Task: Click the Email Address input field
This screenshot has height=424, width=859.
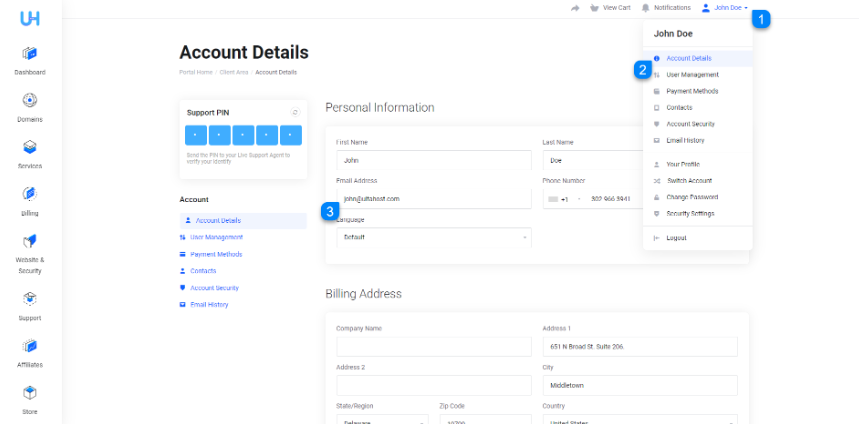Action: point(434,199)
